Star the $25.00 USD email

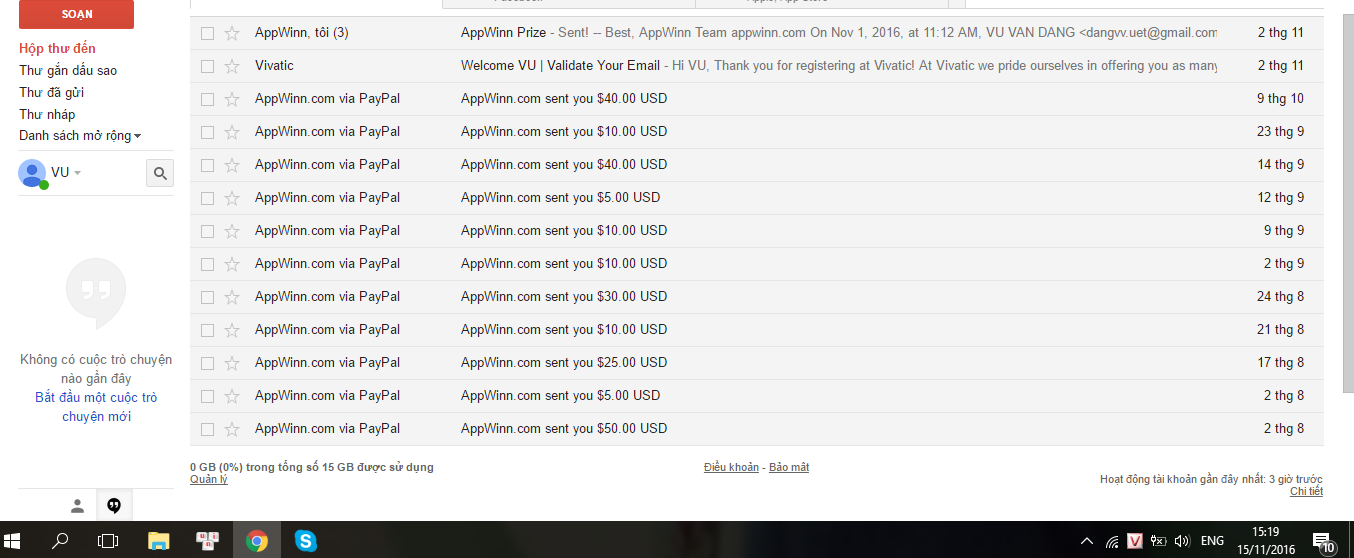tap(232, 363)
